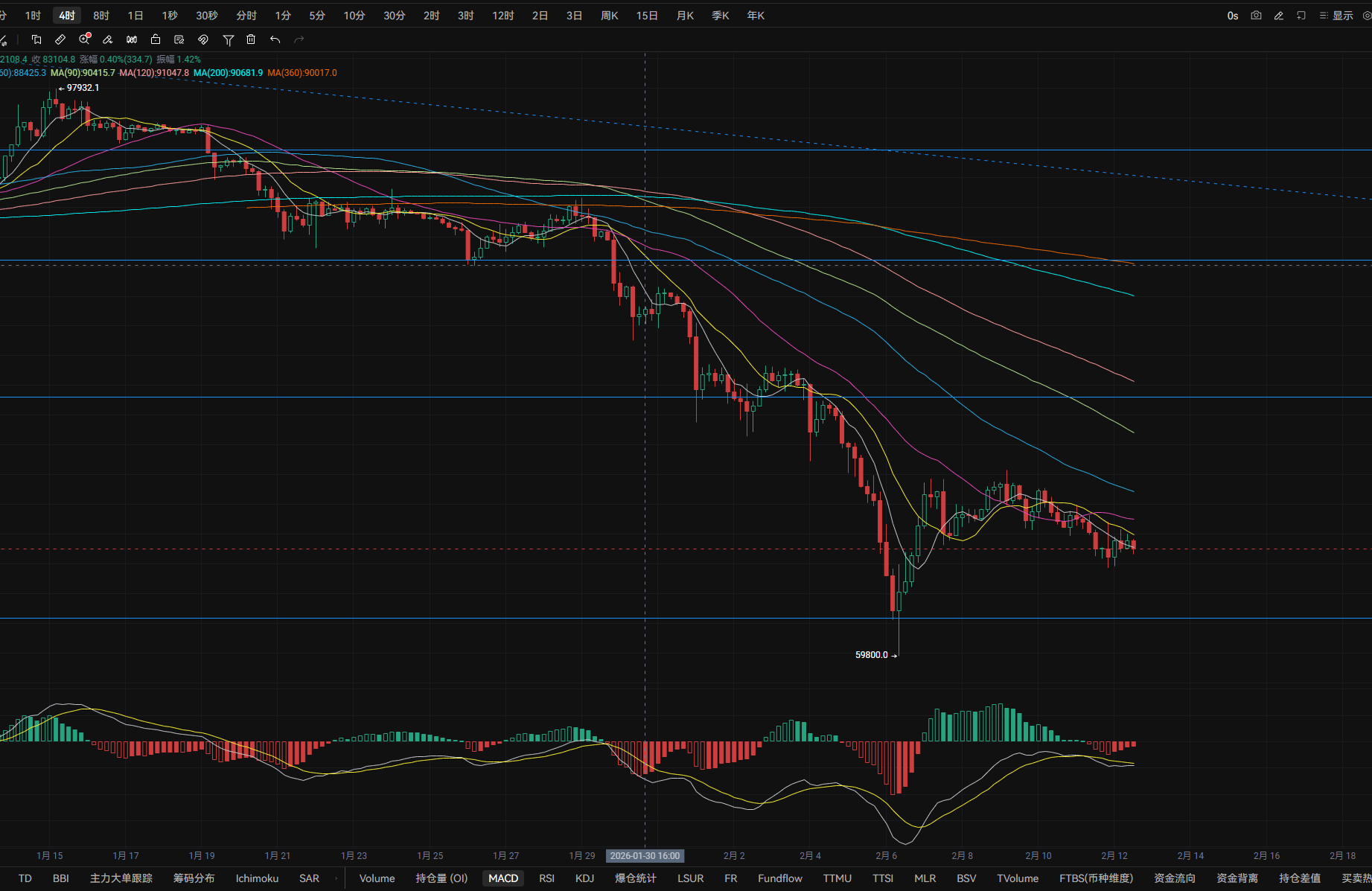Click the magnifier zoom tool icon
Image resolution: width=1372 pixels, height=891 pixels.
pyautogui.click(x=84, y=39)
